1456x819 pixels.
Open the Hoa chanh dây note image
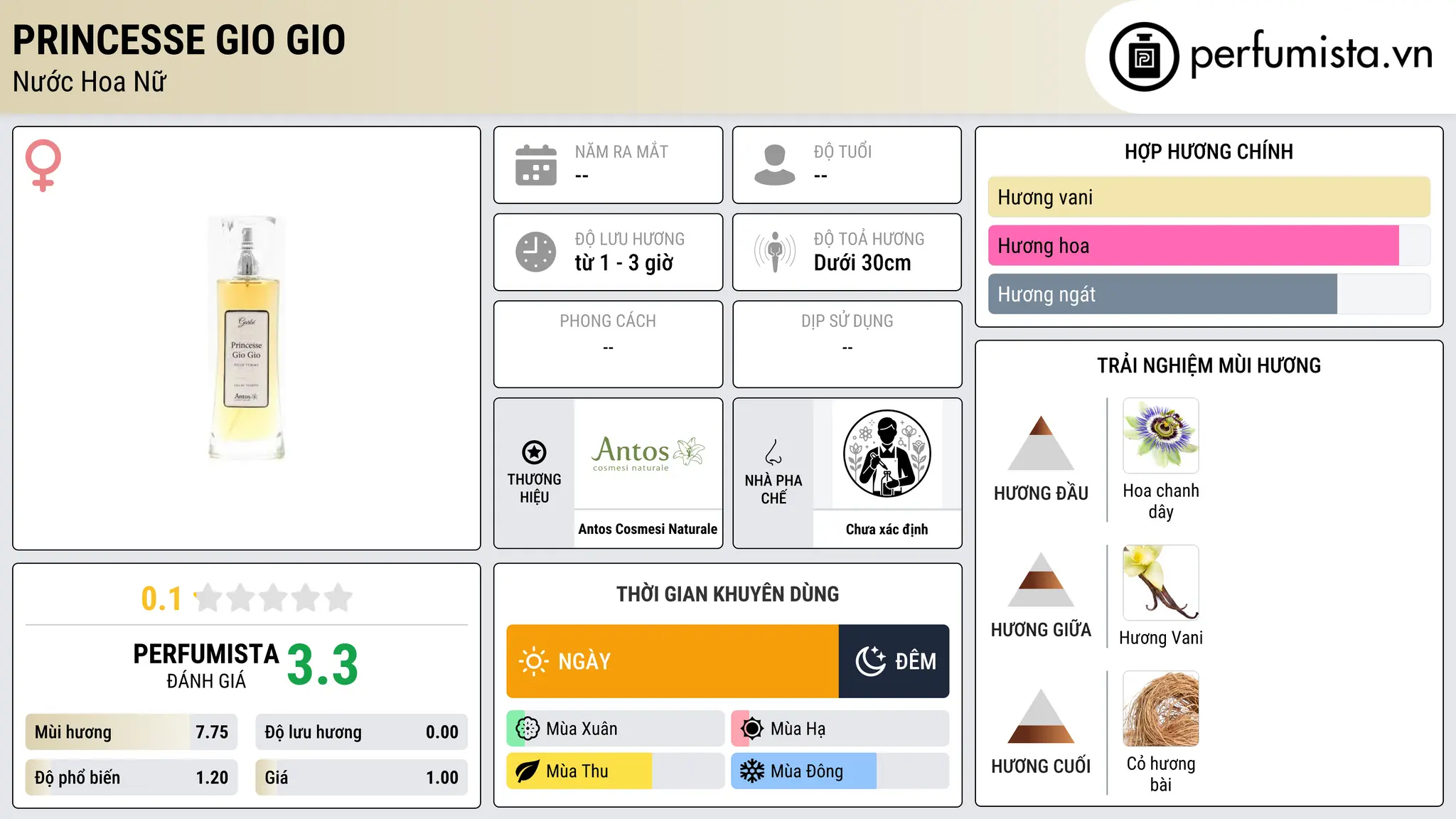1161,436
